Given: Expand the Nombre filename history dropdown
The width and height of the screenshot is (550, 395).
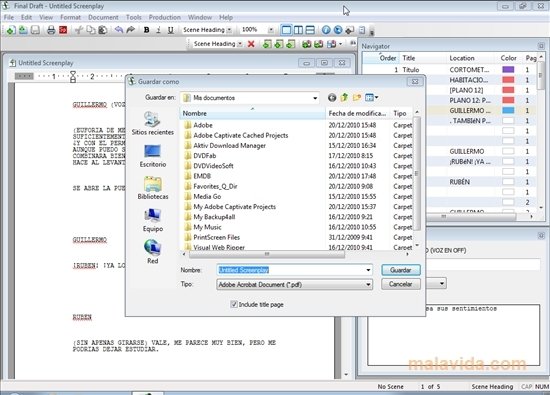Looking at the screenshot, I should 368,270.
